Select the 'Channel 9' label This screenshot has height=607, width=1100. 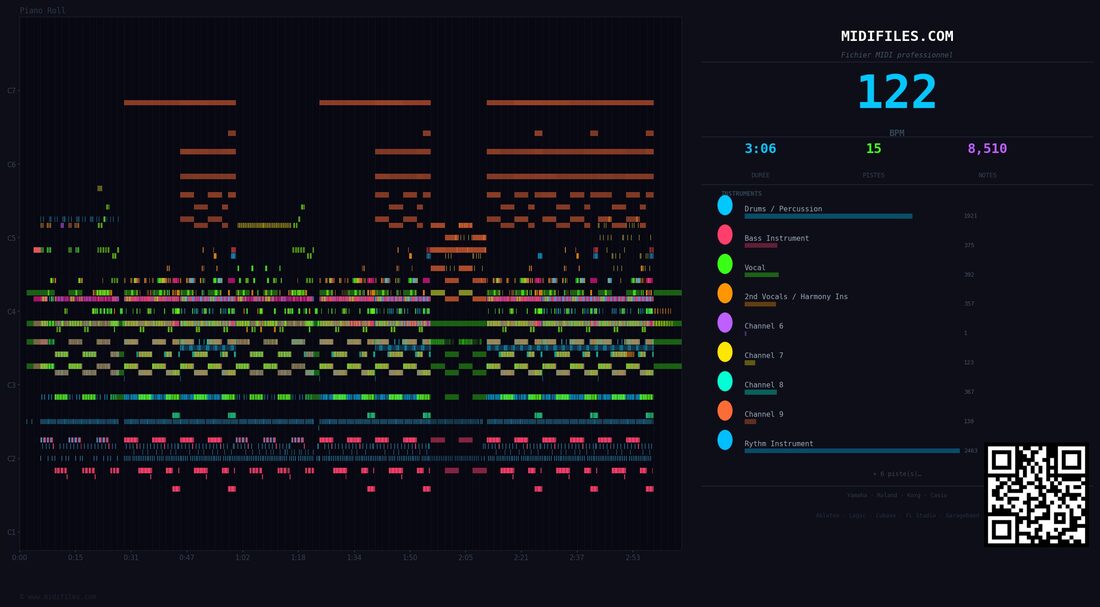pos(764,414)
